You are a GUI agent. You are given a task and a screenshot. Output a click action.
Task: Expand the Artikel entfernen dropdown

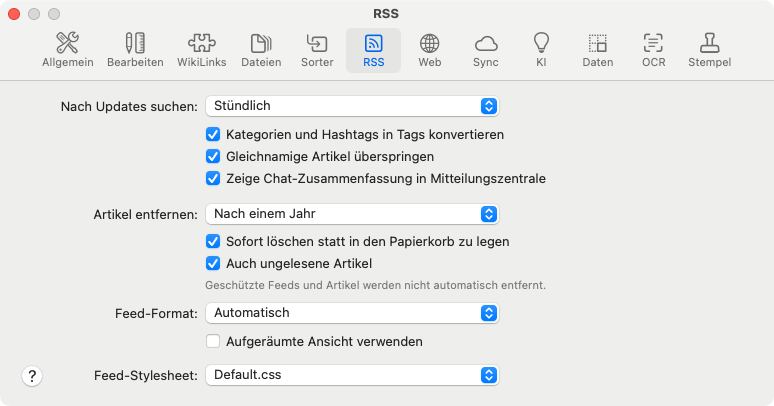(x=351, y=213)
